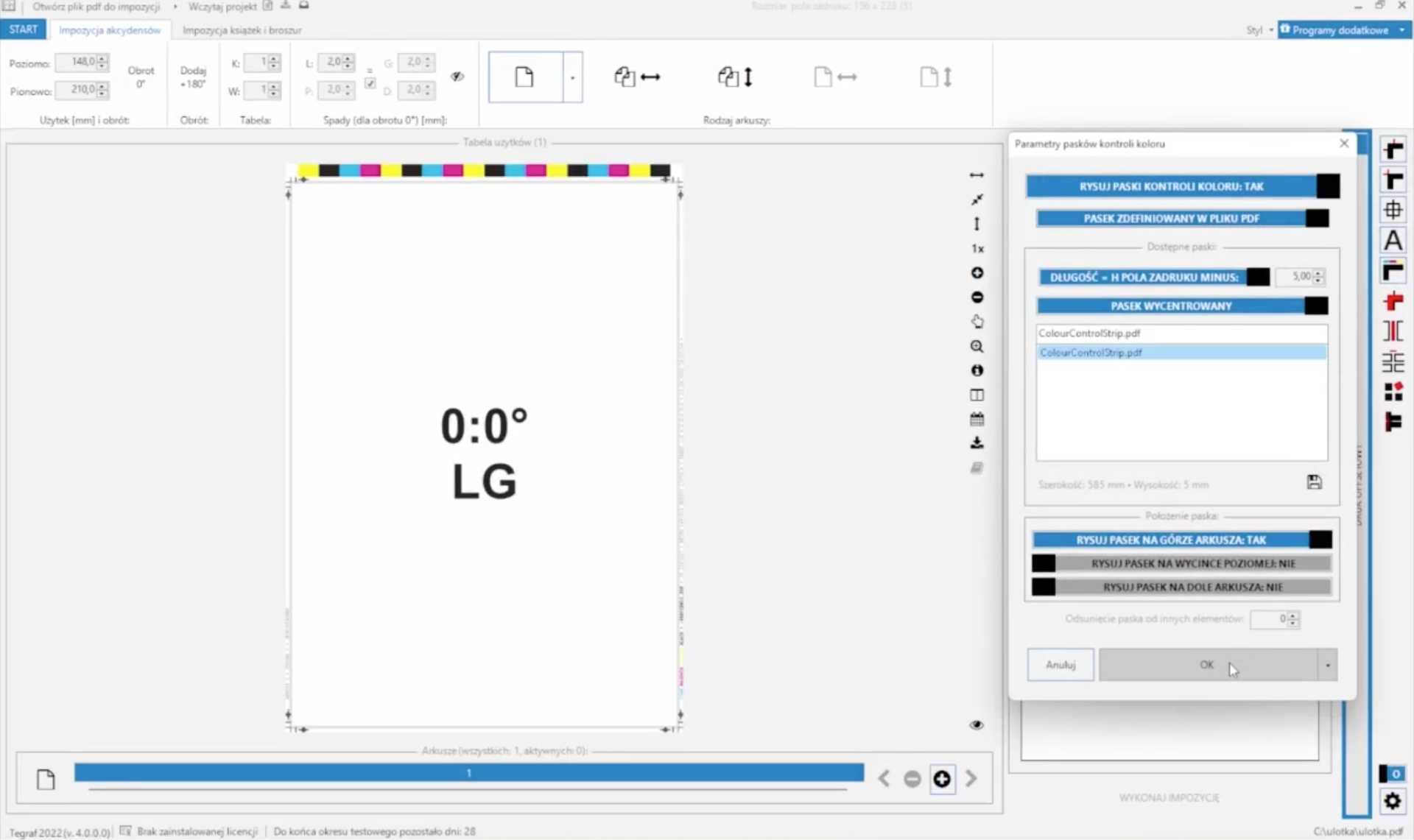Select the hand pan tool
The image size is (1414, 840).
point(977,322)
